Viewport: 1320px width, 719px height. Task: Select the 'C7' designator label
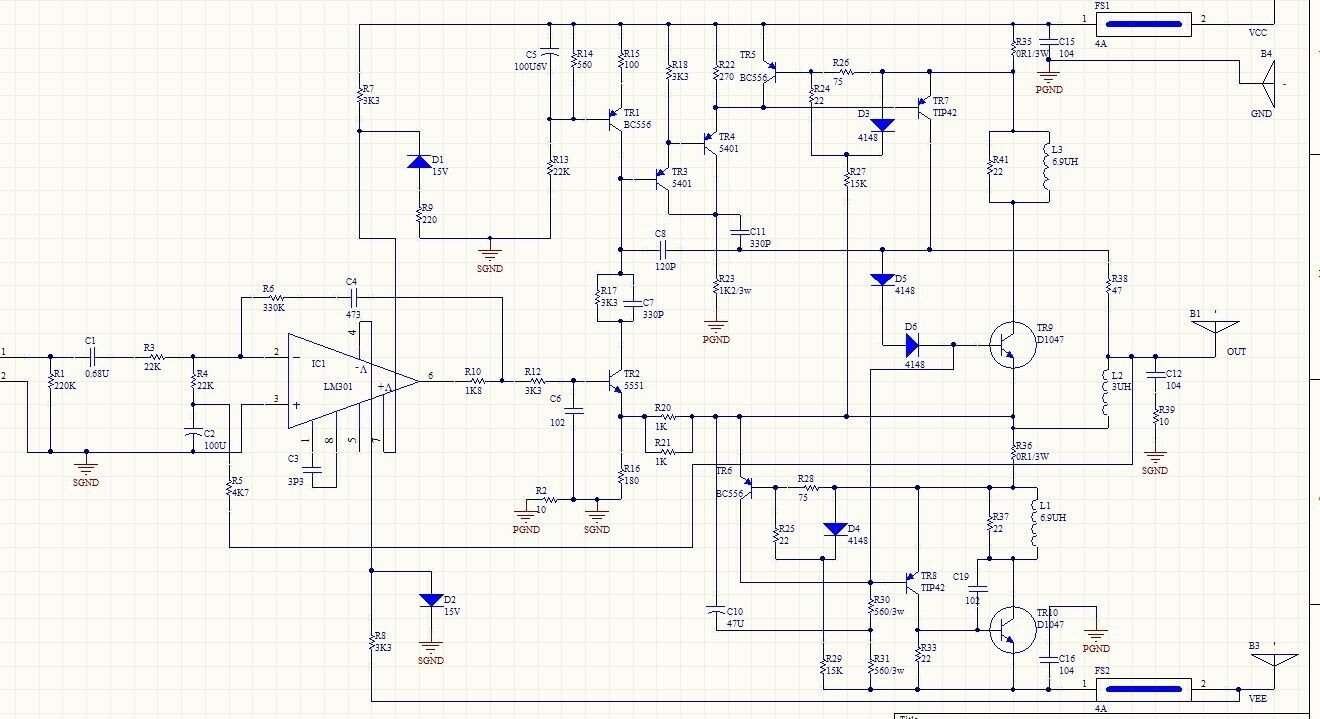(x=647, y=303)
